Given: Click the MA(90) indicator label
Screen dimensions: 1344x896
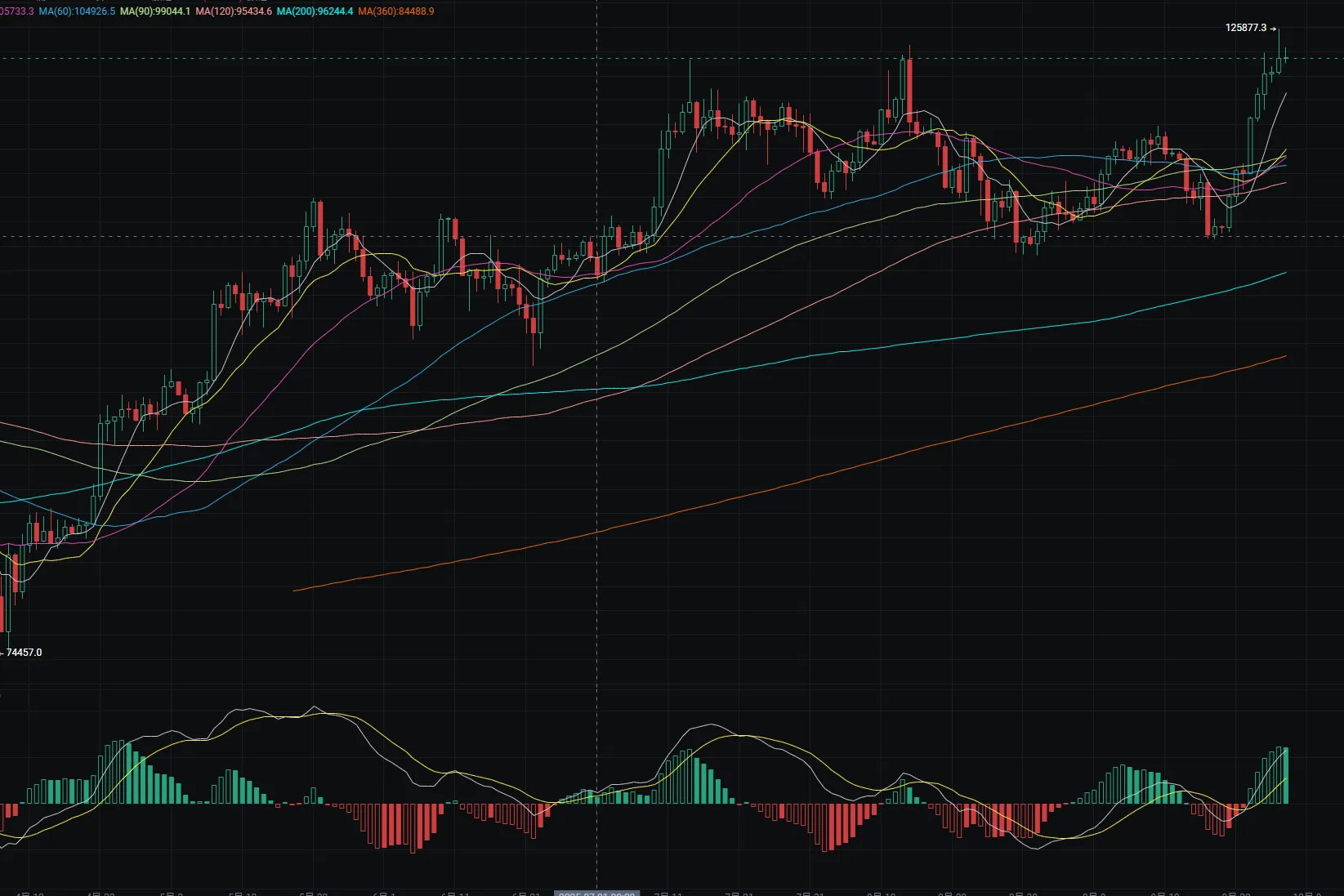Looking at the screenshot, I should 155,11.
